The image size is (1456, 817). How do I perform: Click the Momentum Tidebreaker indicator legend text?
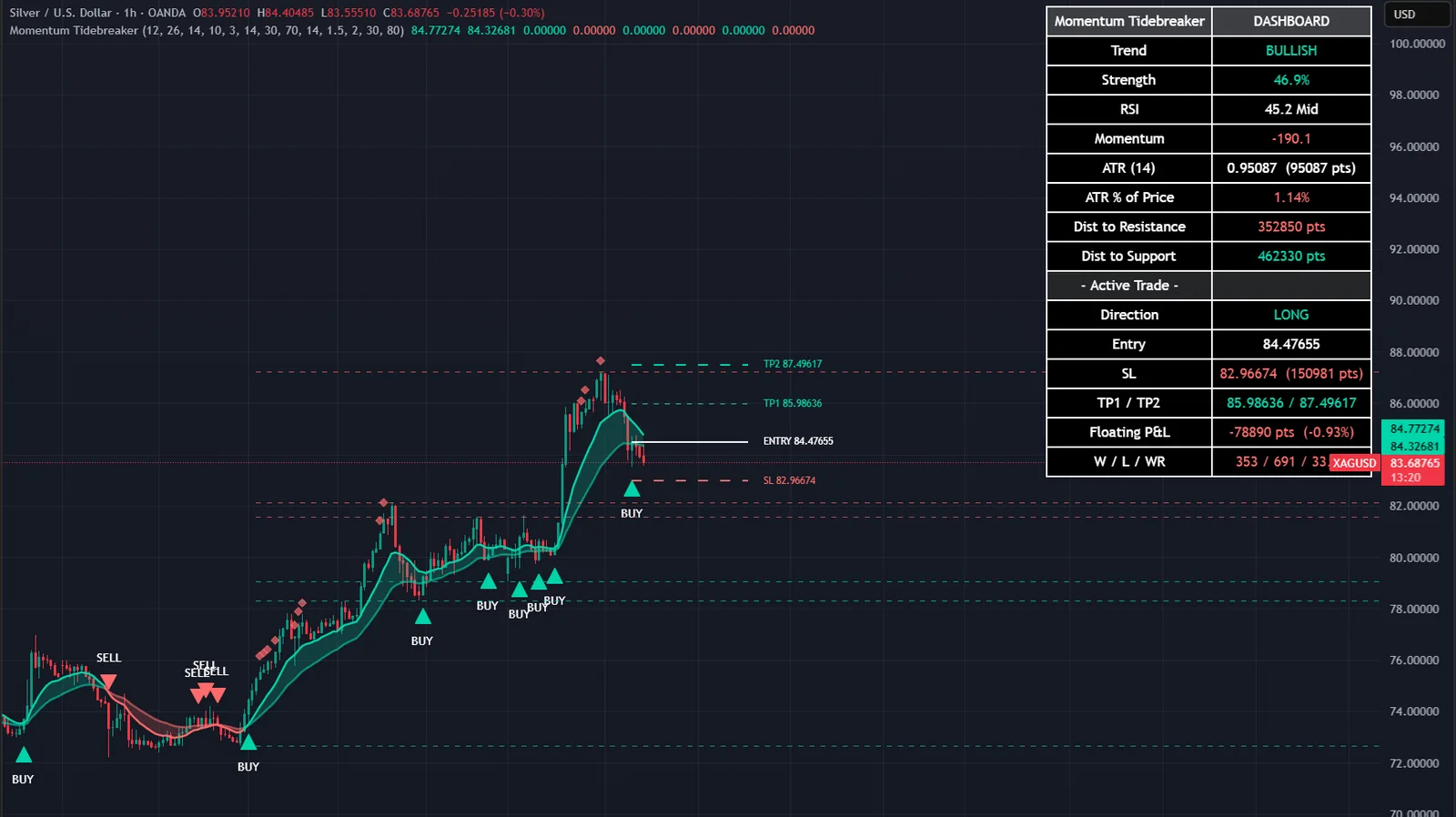coord(207,30)
